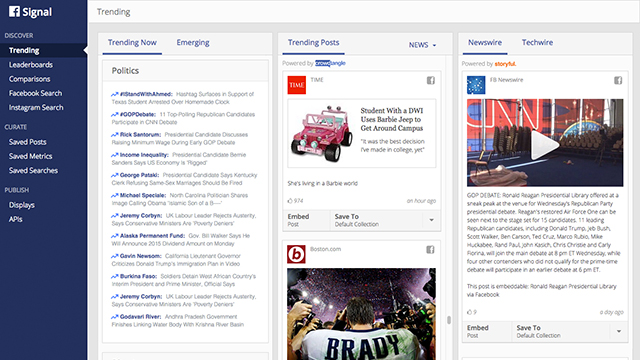The width and height of the screenshot is (640, 360).
Task: Go to Instagram Search
Action: [36, 108]
